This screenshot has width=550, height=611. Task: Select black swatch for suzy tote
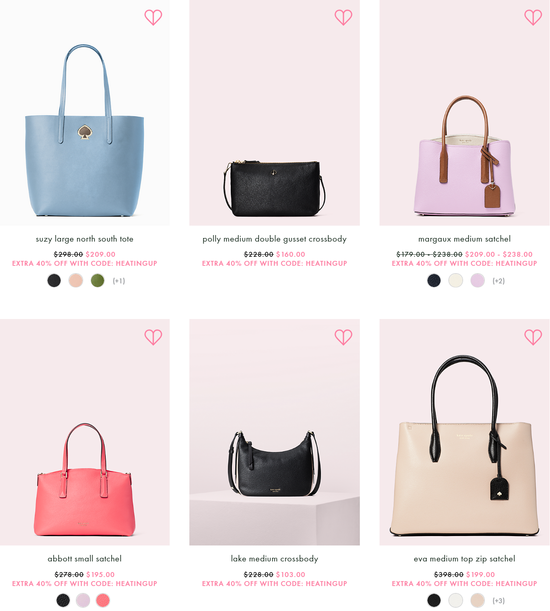[x=54, y=280]
